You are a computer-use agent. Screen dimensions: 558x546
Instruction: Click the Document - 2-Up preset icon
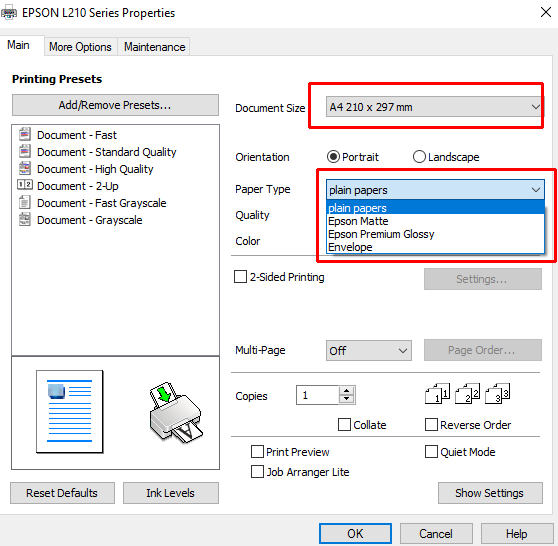(25, 185)
